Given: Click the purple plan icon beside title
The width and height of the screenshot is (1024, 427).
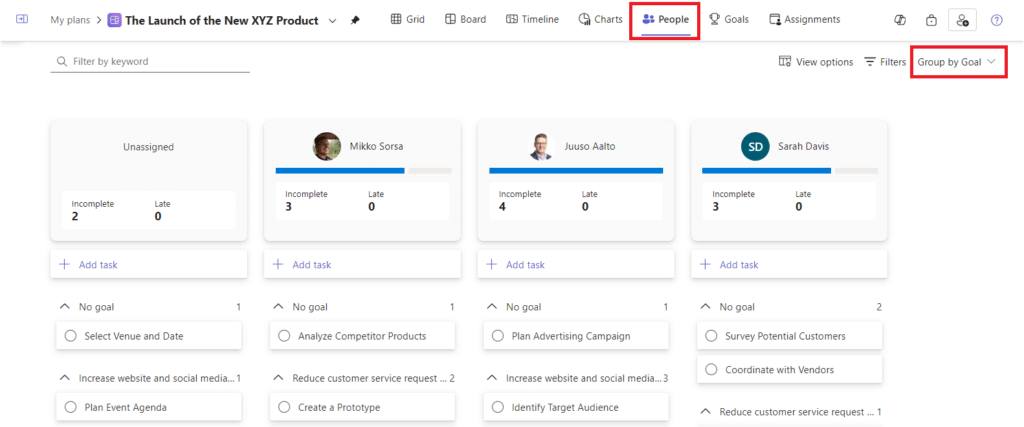Looking at the screenshot, I should pos(114,20).
